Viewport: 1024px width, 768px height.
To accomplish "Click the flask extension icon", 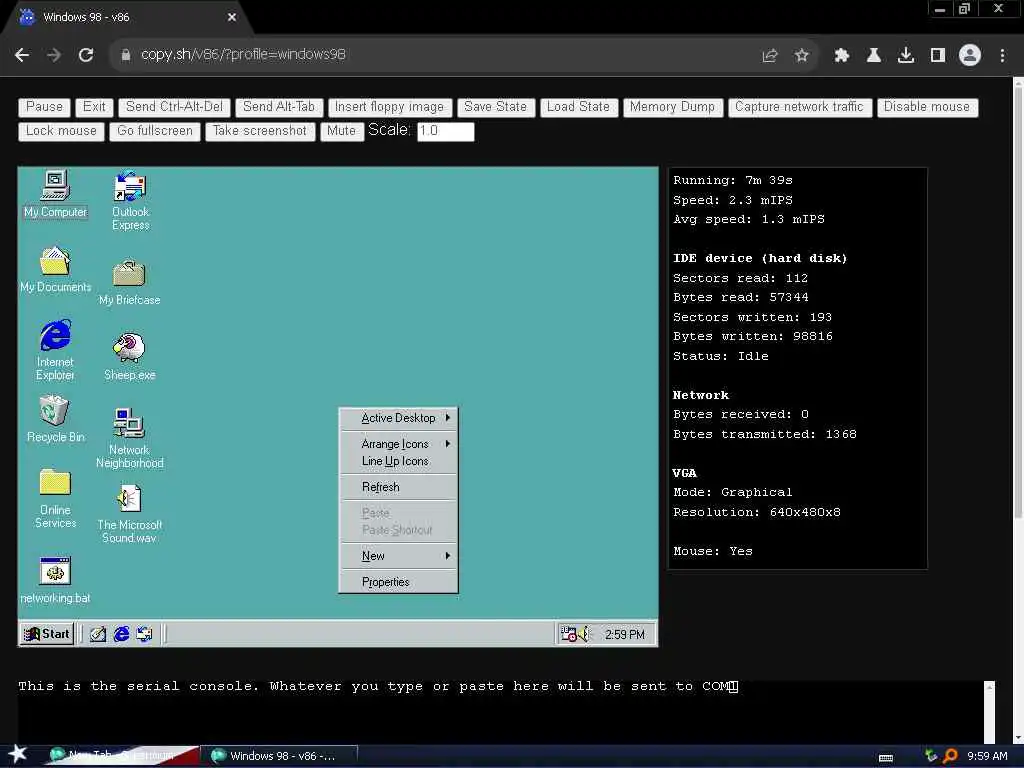I will tap(874, 56).
